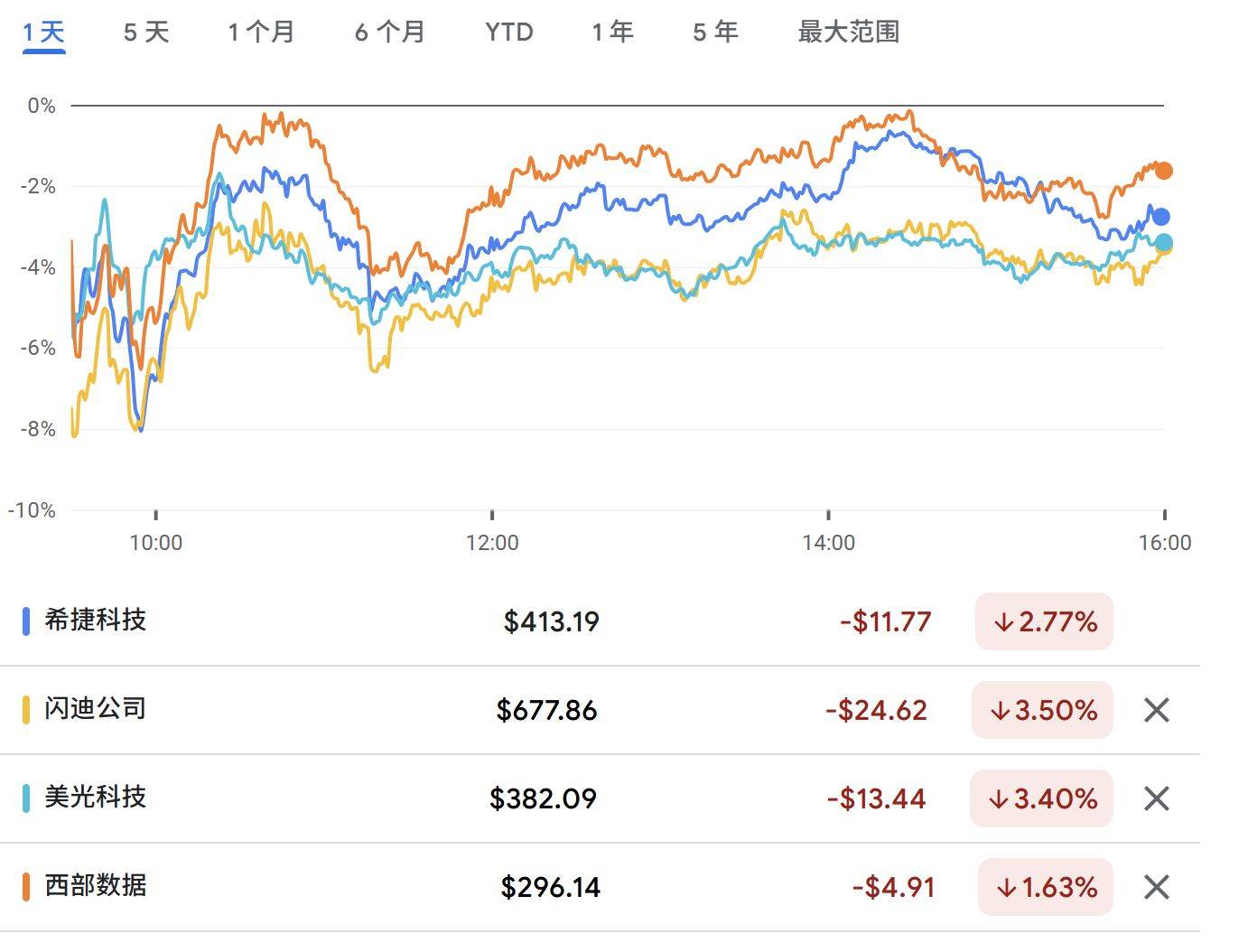Remove 闪迪公司 from comparison with X icon

tap(1156, 710)
